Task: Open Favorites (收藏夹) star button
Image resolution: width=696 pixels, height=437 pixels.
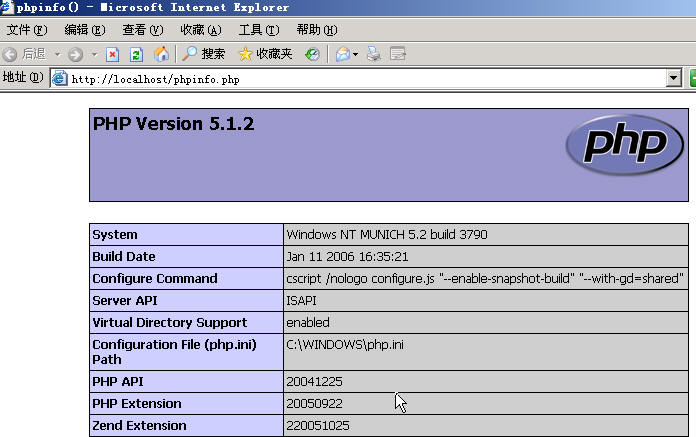Action: coord(265,54)
